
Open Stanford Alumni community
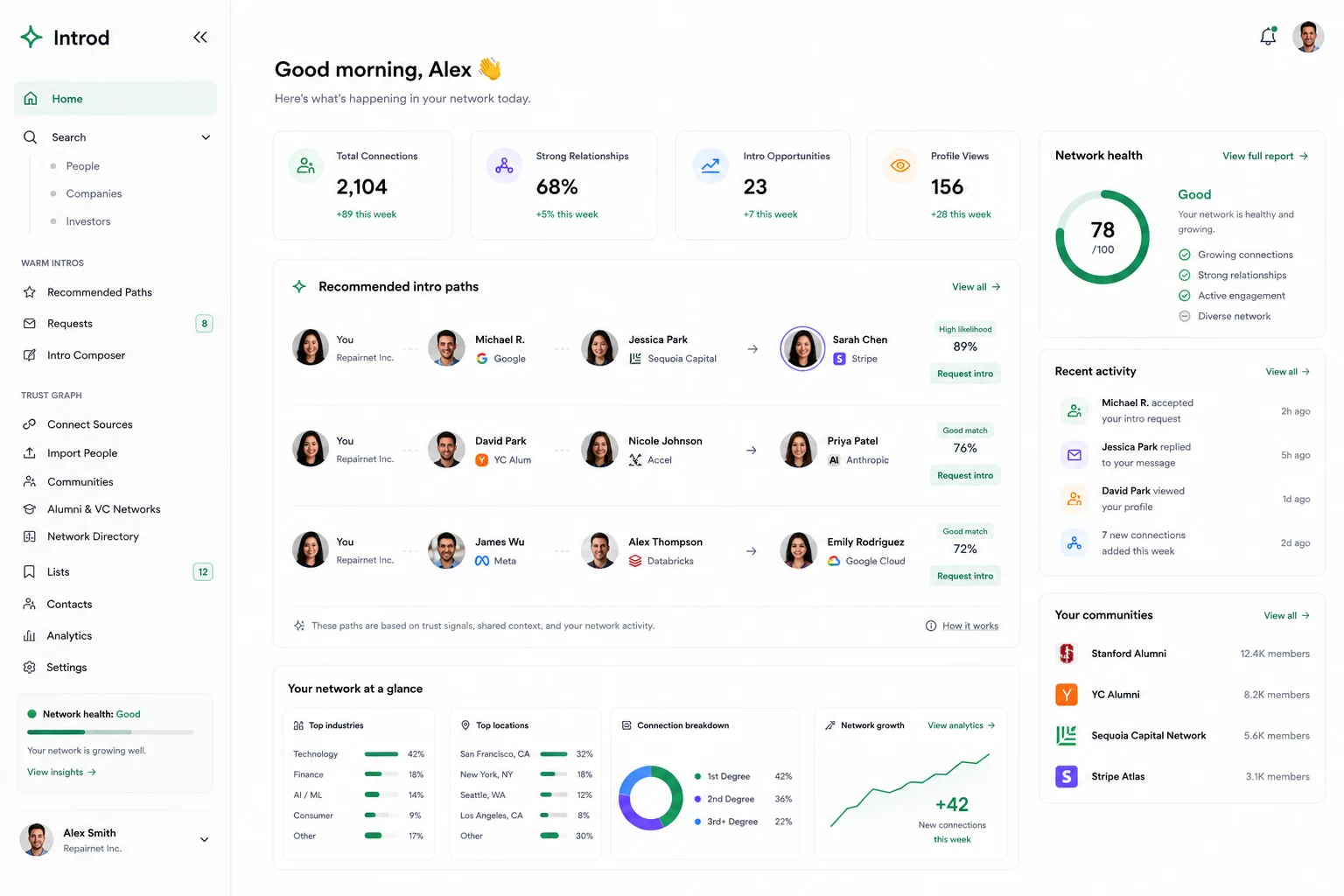coord(1183,654)
